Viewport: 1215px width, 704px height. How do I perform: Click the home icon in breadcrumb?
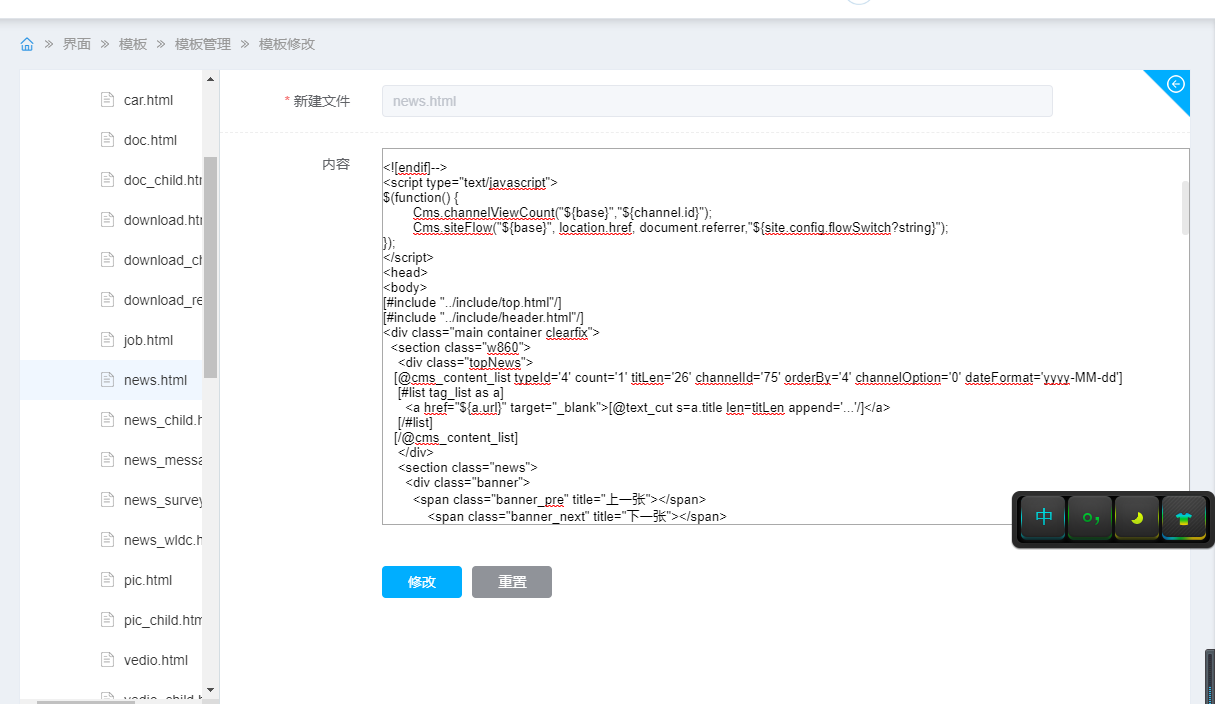click(x=27, y=44)
